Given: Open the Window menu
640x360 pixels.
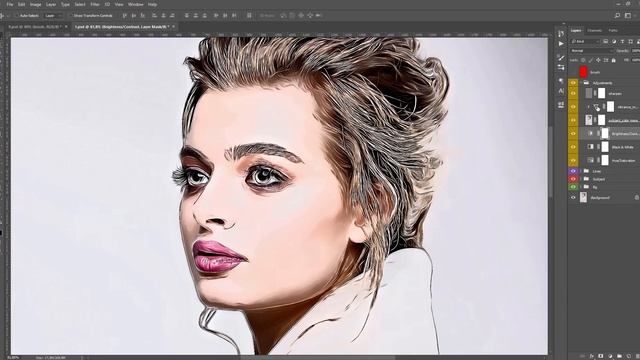Looking at the screenshot, I should [136, 4].
